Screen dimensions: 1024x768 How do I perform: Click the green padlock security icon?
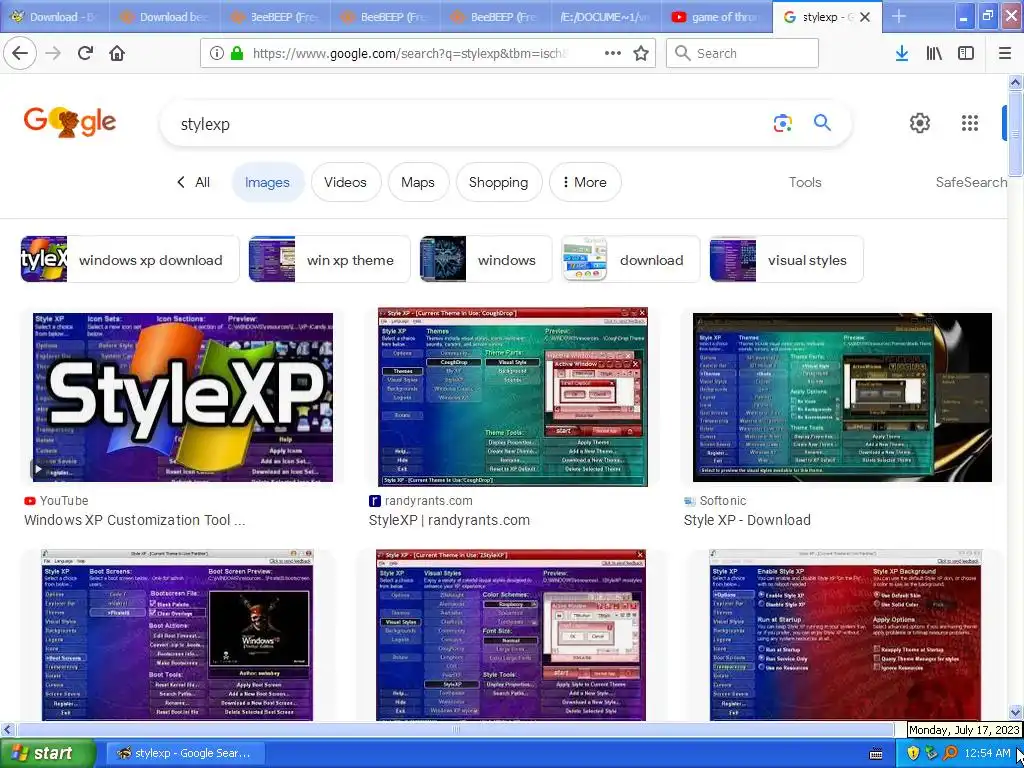pos(236,53)
